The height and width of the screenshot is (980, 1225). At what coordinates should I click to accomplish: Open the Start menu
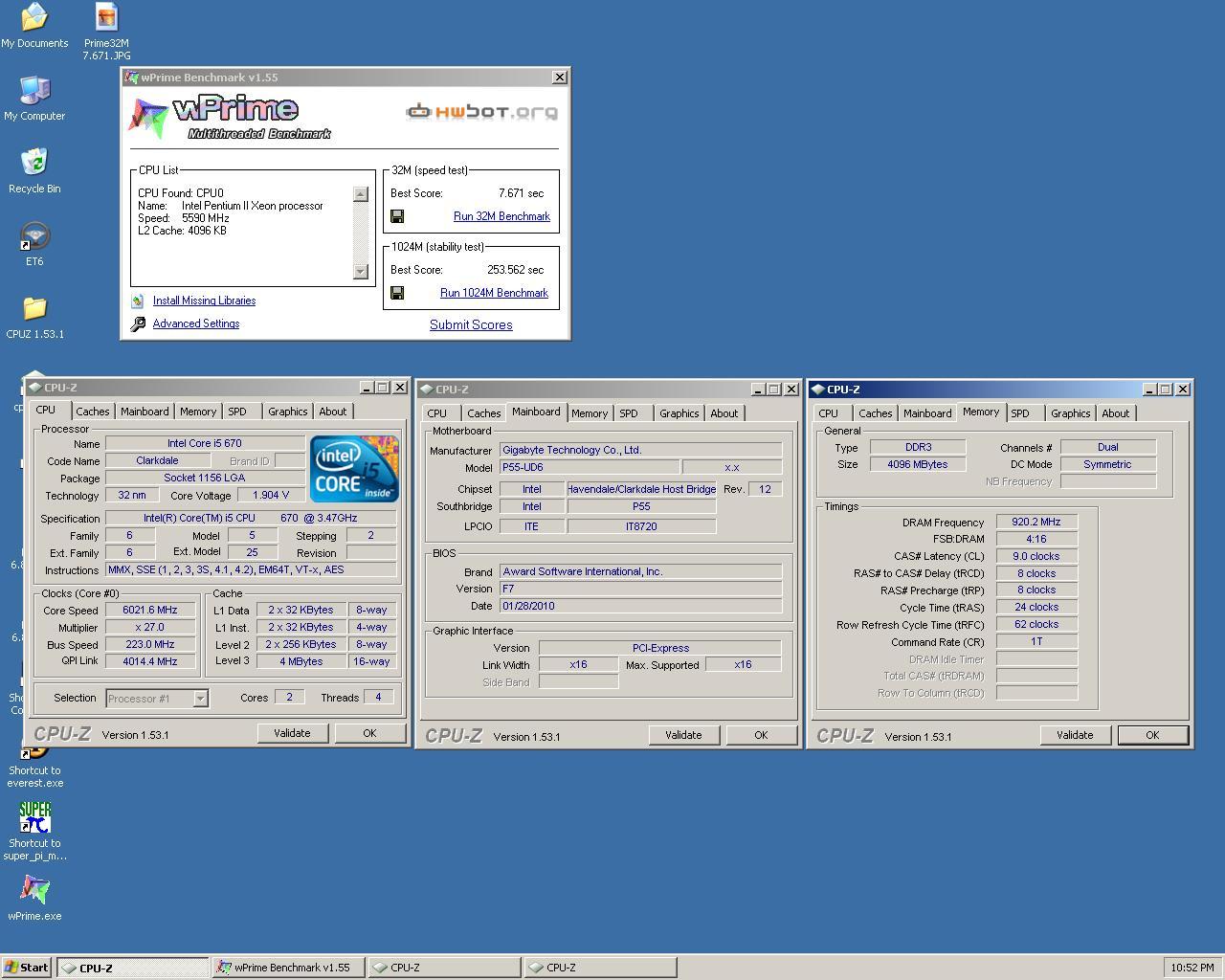27,968
